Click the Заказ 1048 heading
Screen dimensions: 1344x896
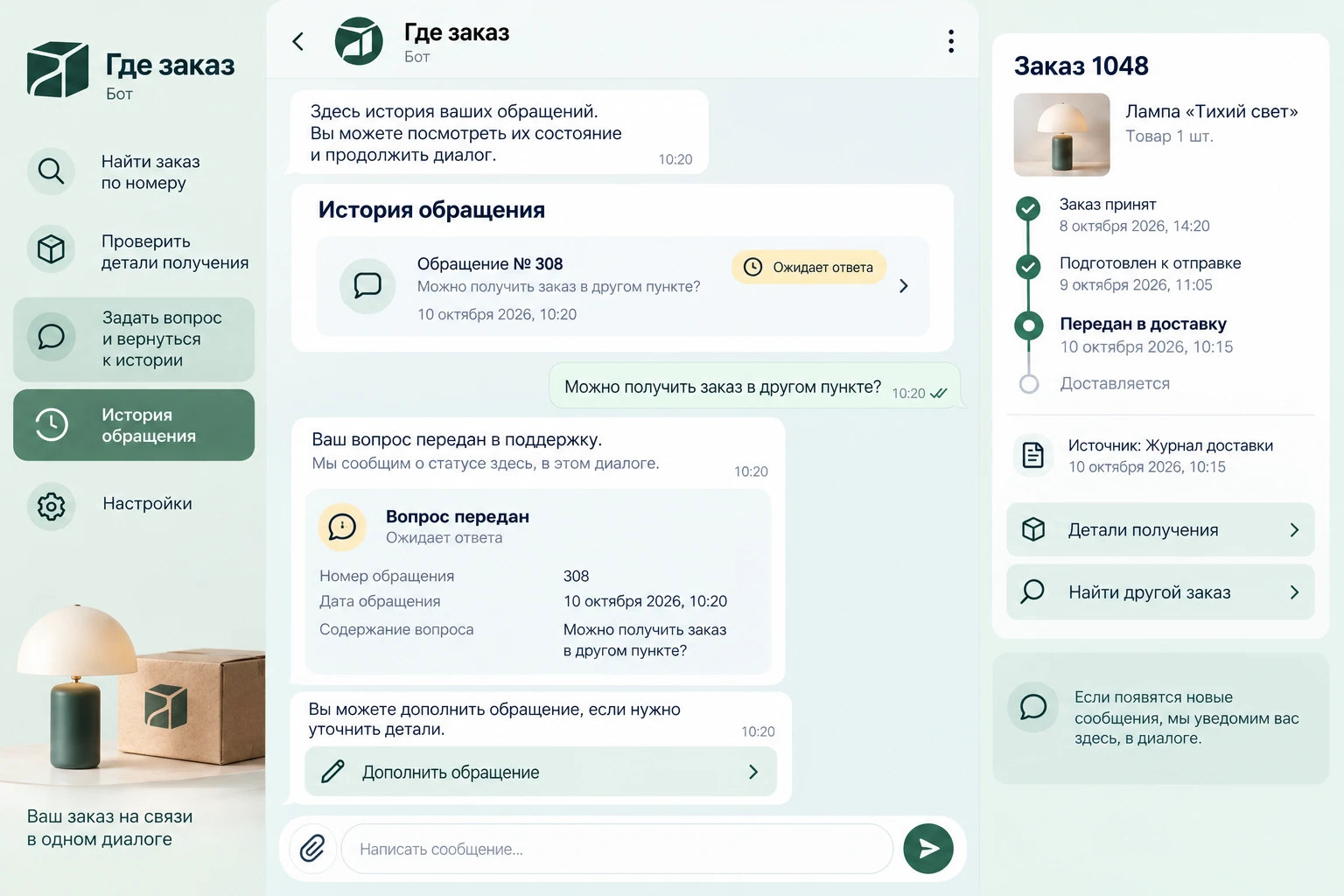[1081, 66]
